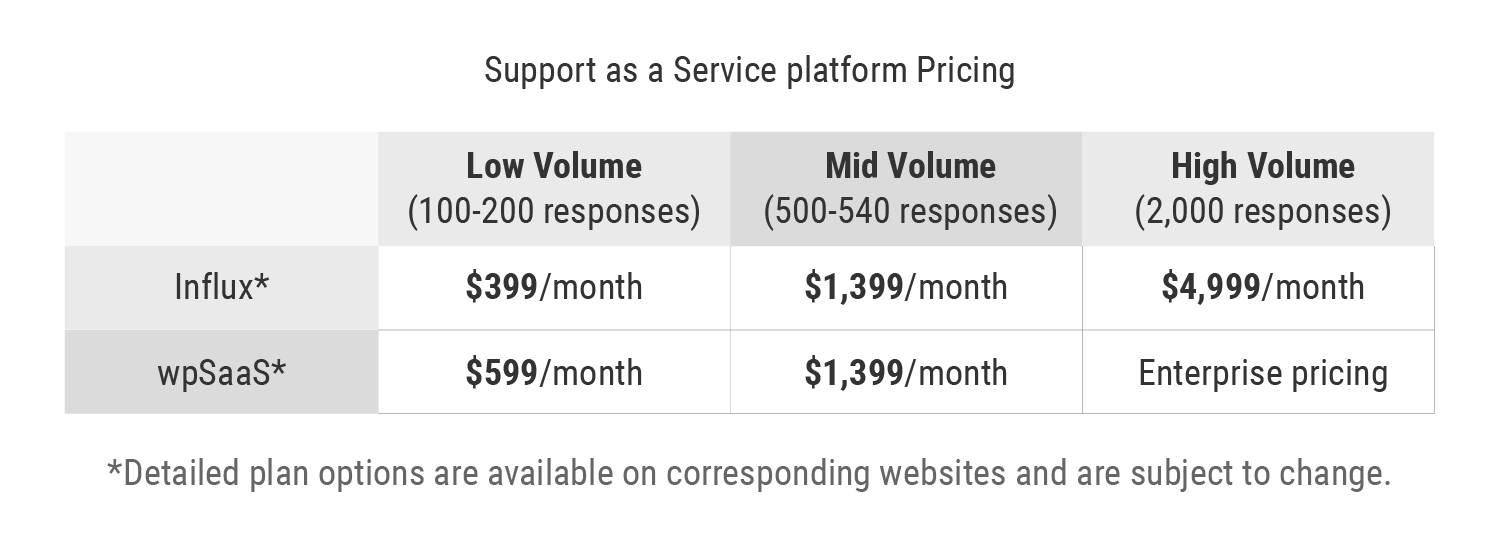Click the empty top-left header cell
This screenshot has width=1500, height=546.
(x=221, y=189)
